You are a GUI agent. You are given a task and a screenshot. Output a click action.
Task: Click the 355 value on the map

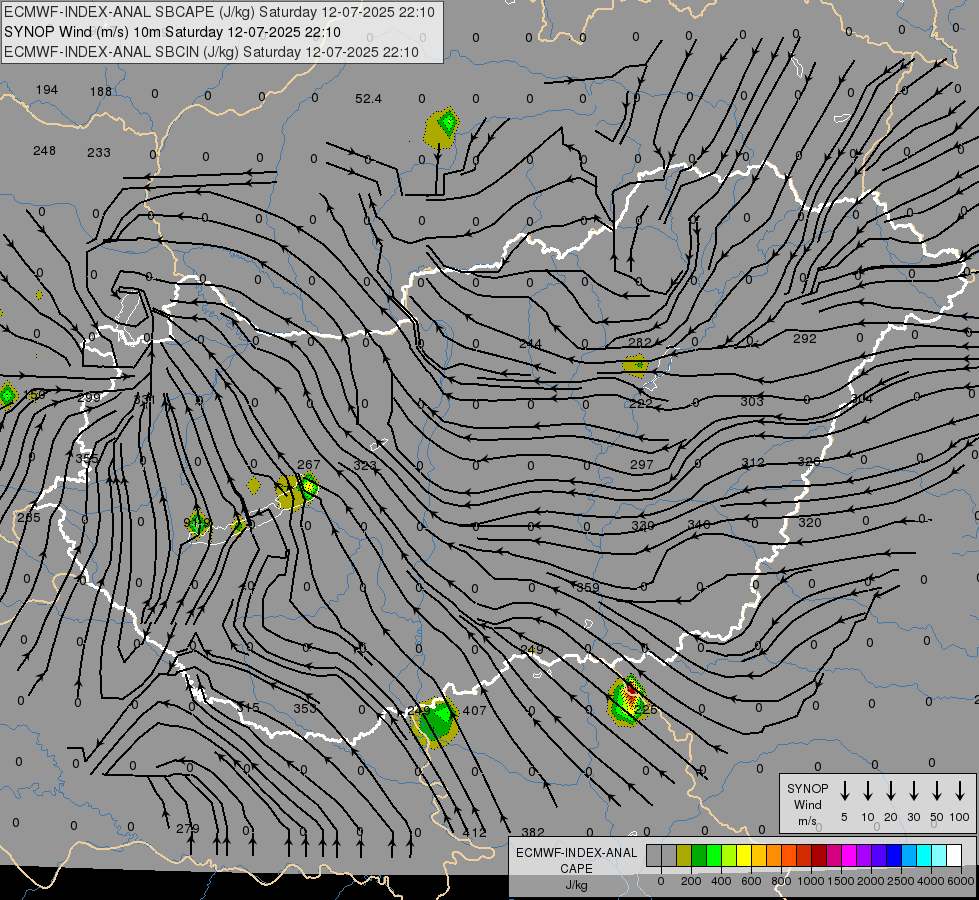[x=87, y=458]
